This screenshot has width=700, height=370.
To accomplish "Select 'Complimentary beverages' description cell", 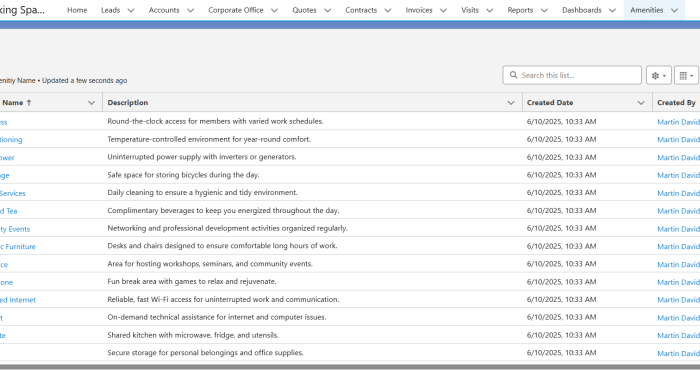I will 223,211.
